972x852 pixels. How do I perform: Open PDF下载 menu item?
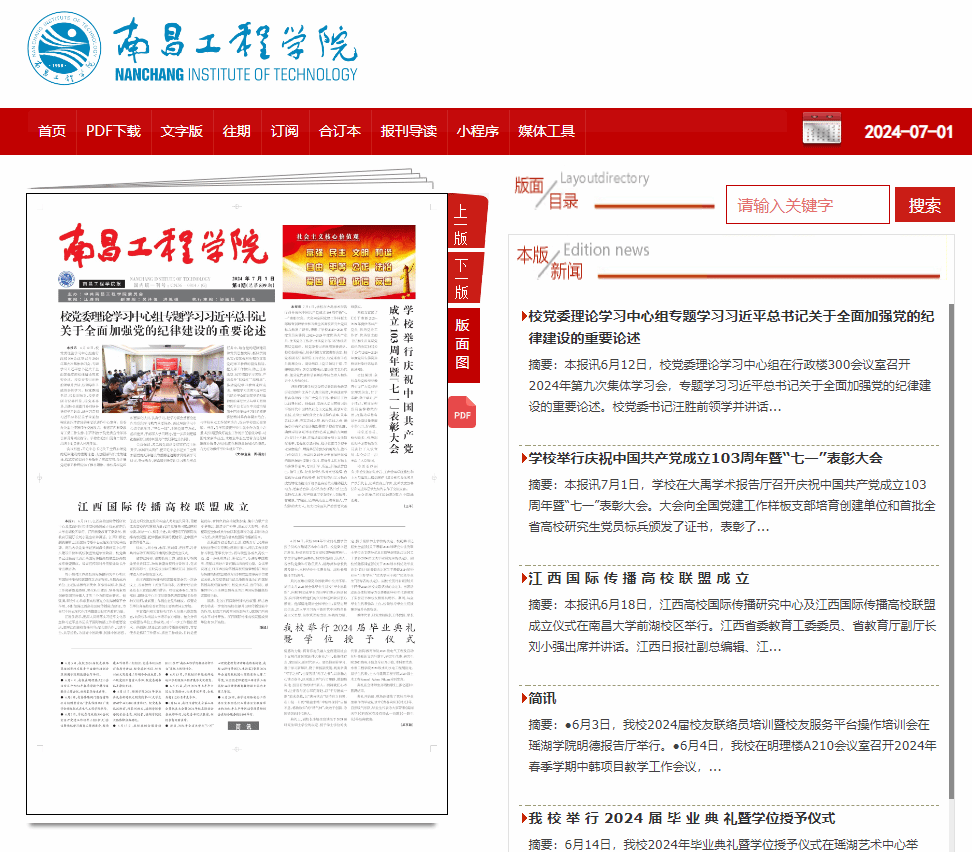pyautogui.click(x=113, y=131)
